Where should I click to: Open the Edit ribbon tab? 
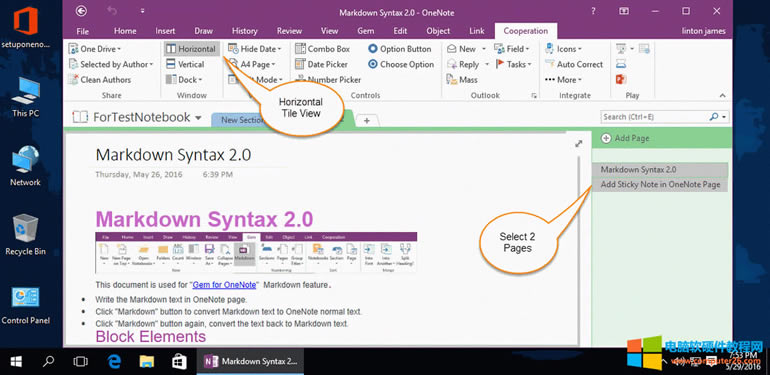click(400, 31)
